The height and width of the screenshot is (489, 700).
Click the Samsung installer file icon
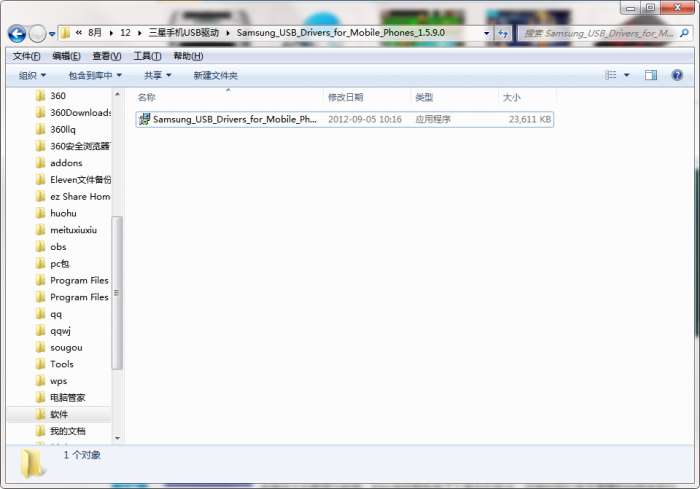(x=145, y=119)
